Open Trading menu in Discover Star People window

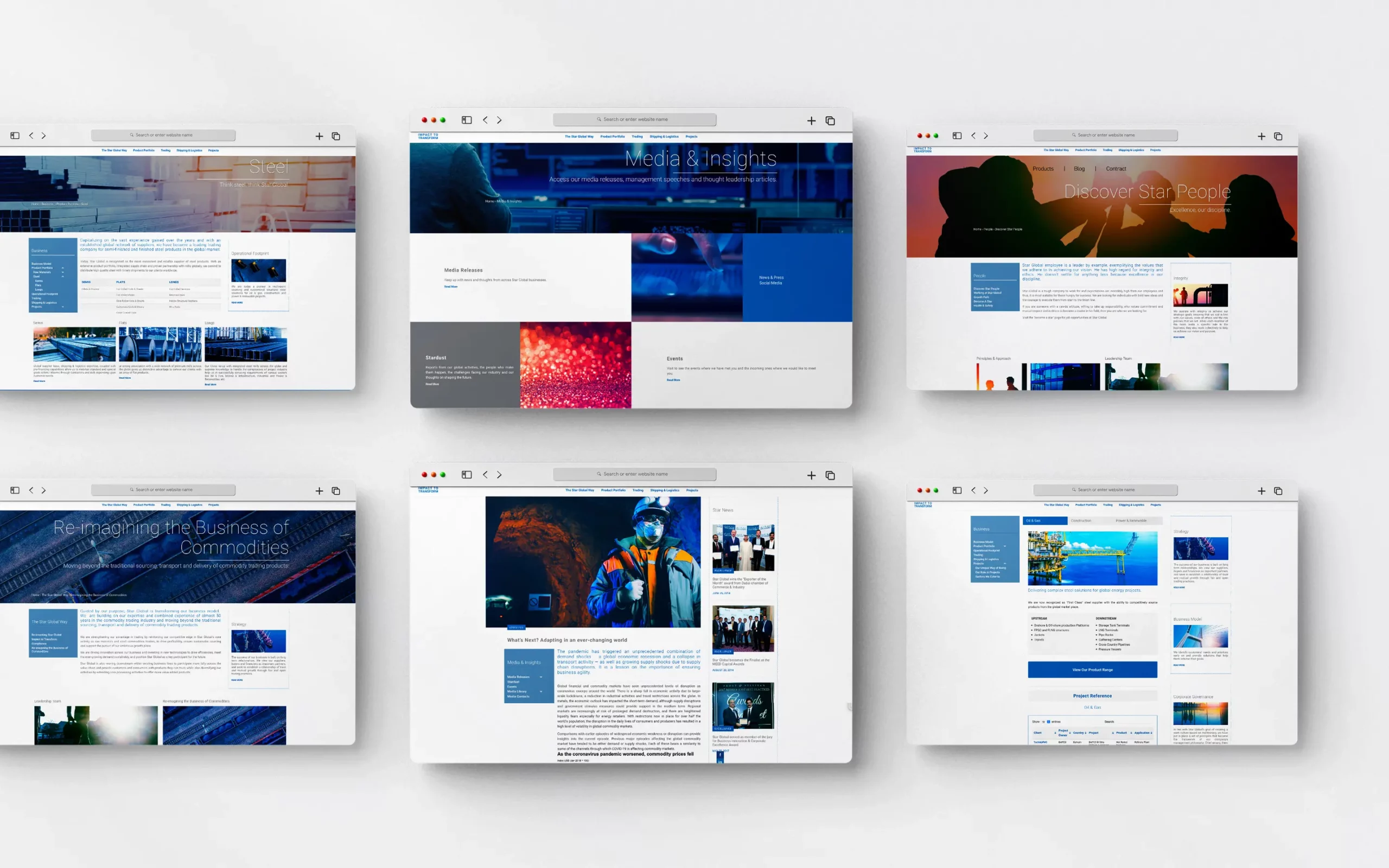1107,150
